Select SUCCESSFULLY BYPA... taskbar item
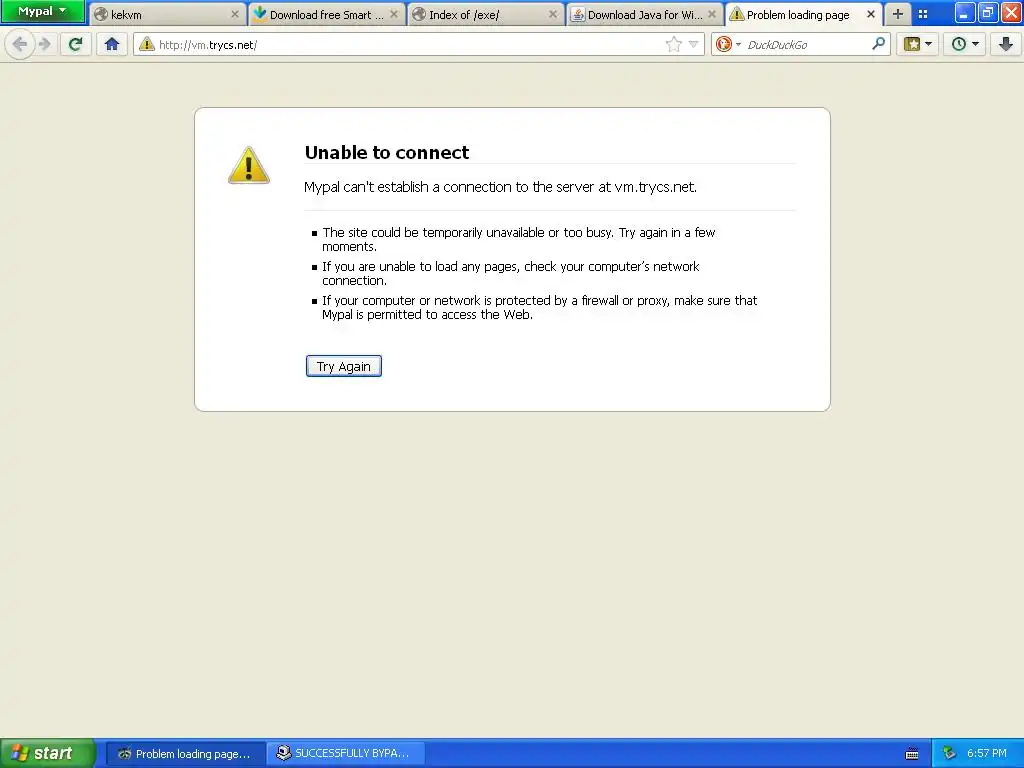 pyautogui.click(x=345, y=754)
